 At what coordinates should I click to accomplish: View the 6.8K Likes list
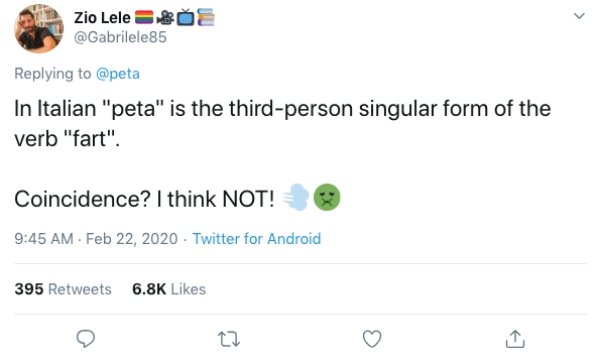169,289
